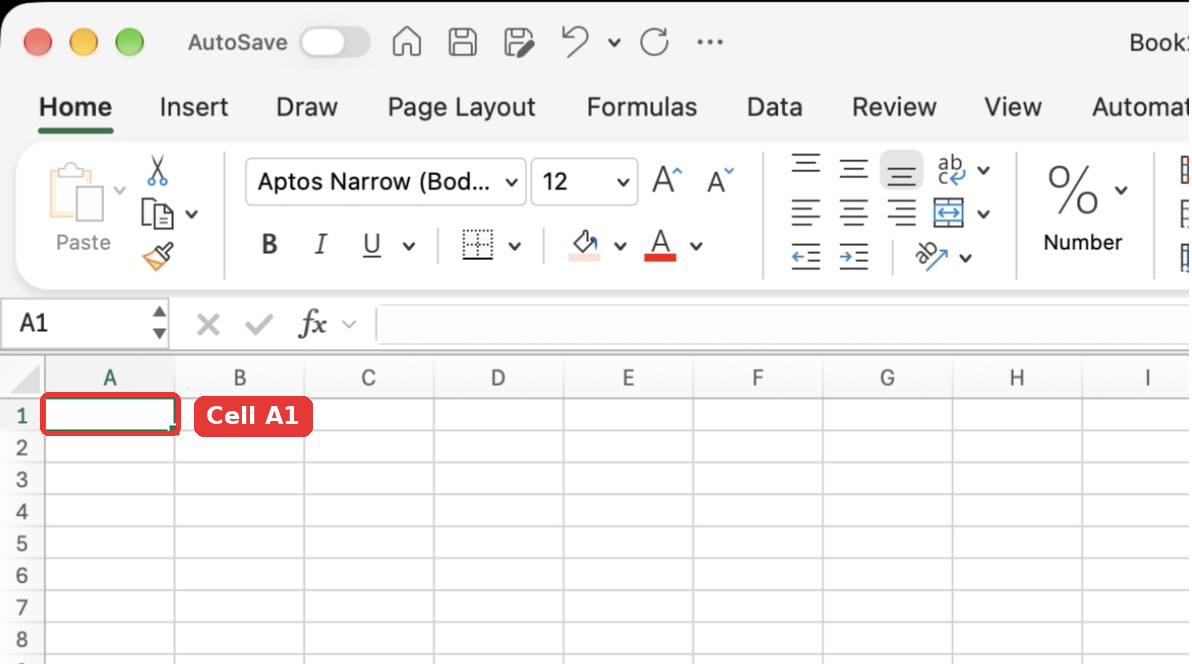Toggle the AutoSave switch
The image size is (1192, 664).
(334, 42)
